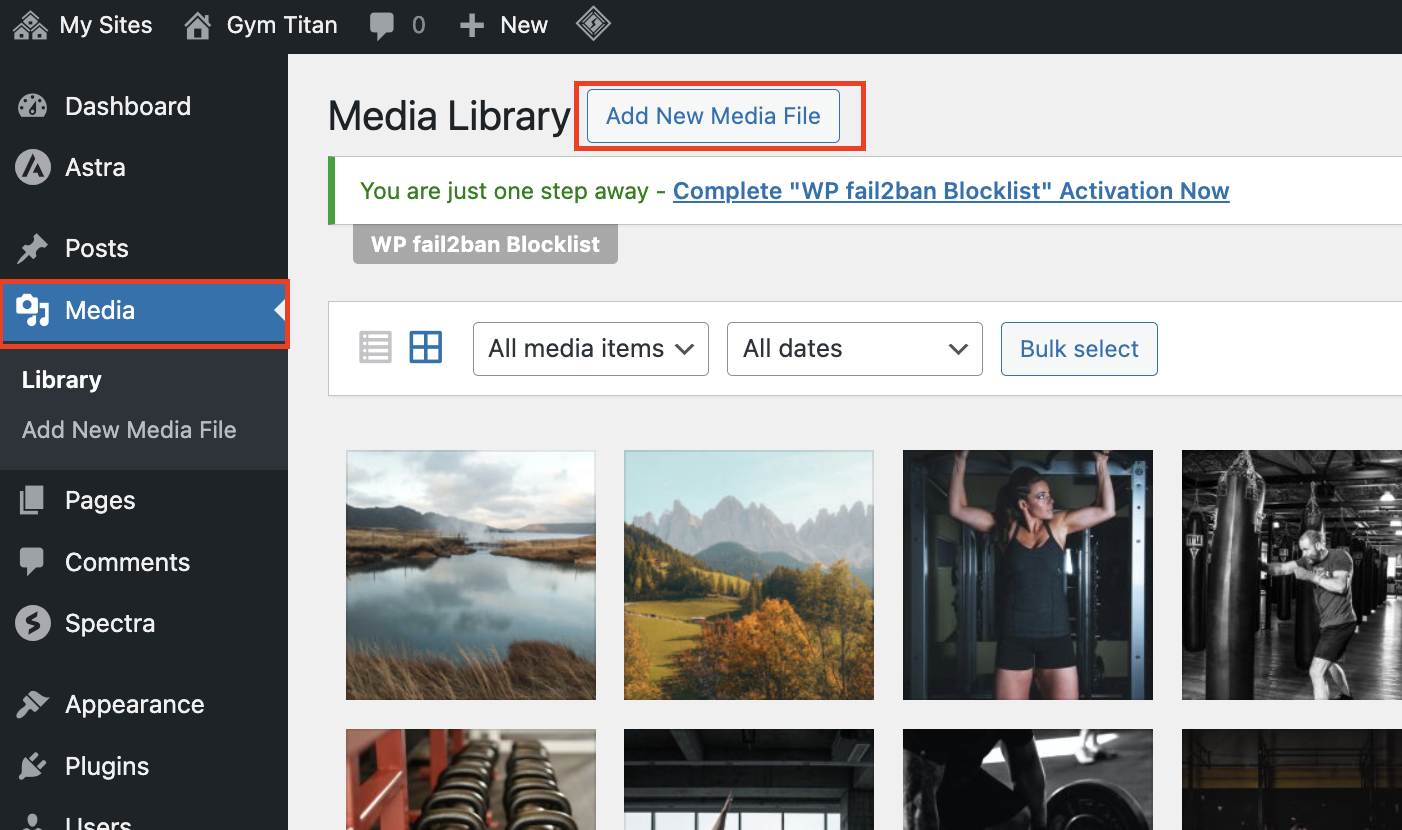The height and width of the screenshot is (830, 1402).
Task: Select the woman doing pull-ups thumbnail
Action: pyautogui.click(x=1028, y=575)
